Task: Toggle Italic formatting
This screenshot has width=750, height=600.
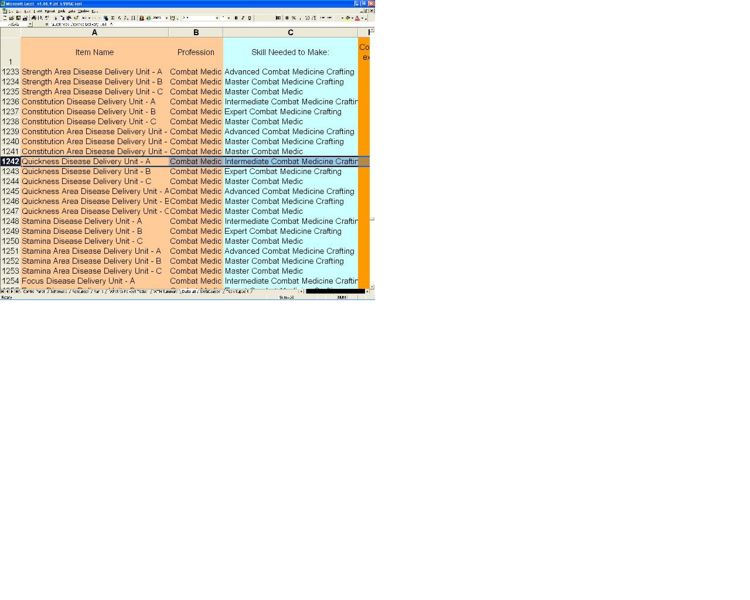Action: tap(243, 18)
